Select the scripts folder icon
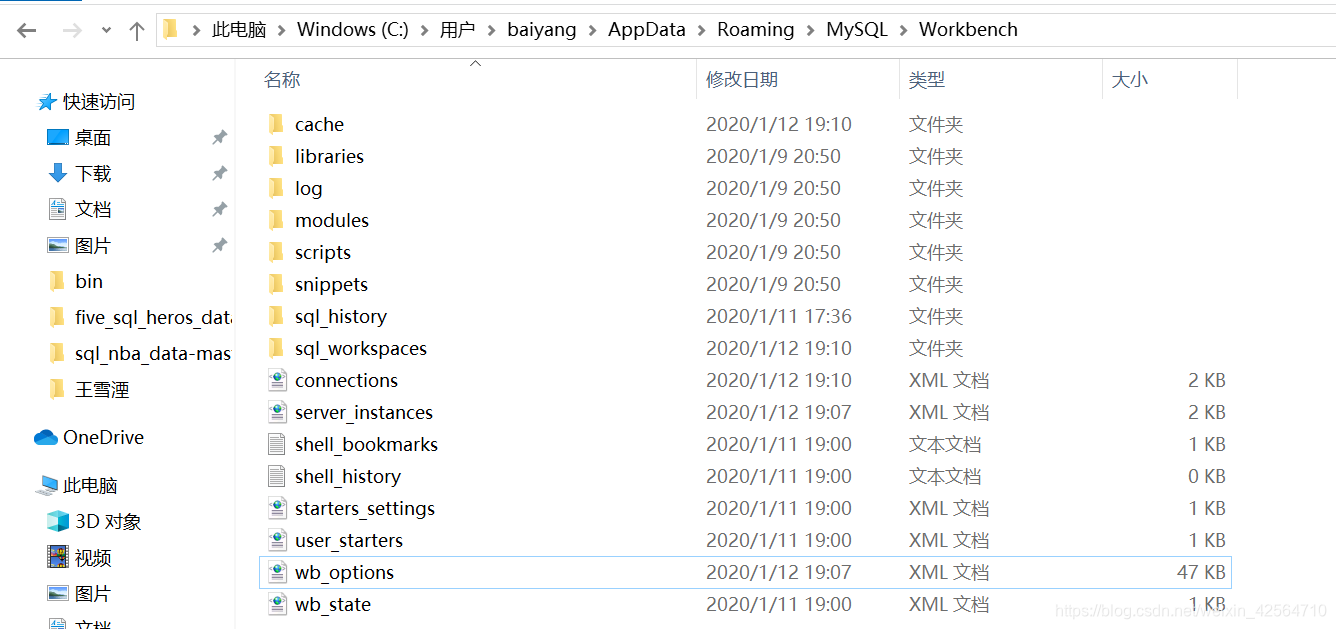Viewport: 1336px width, 629px height. [277, 252]
